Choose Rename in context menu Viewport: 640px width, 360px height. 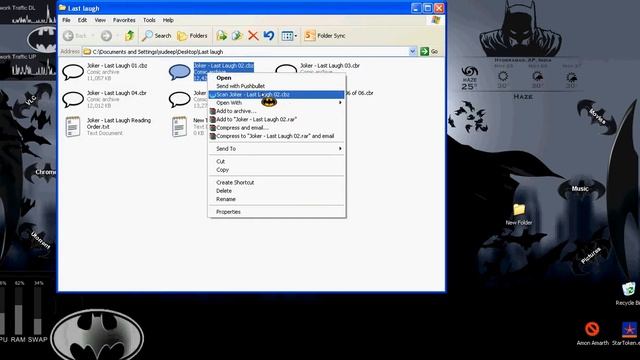(x=277, y=199)
